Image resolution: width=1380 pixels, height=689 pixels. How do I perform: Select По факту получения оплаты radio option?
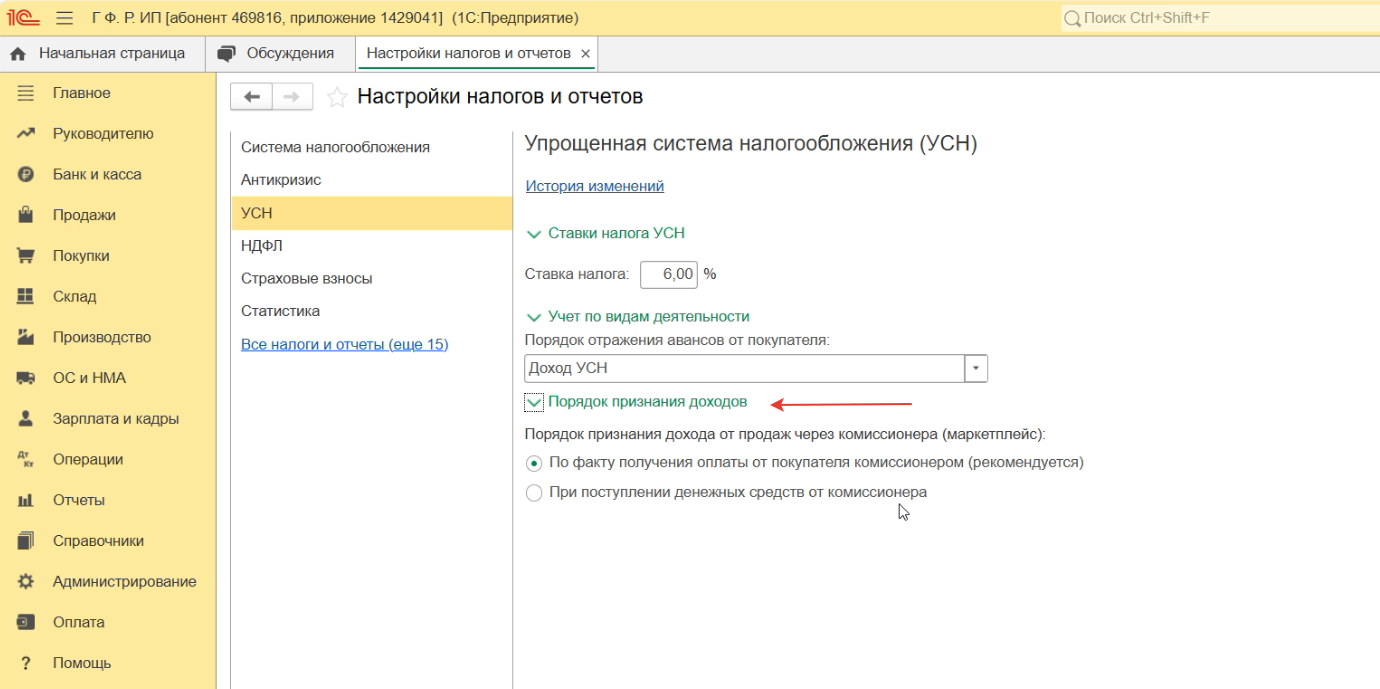pyautogui.click(x=534, y=463)
